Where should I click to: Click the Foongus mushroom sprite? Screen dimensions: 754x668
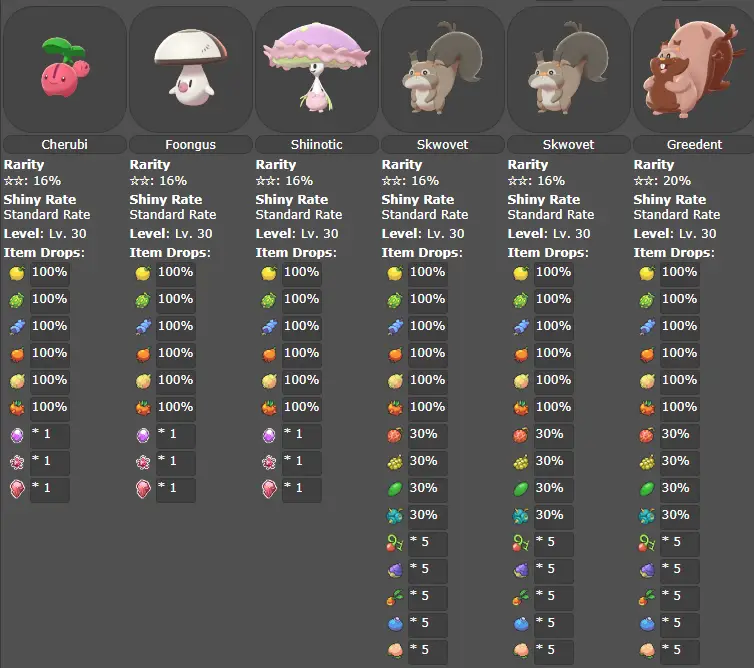pyautogui.click(x=190, y=69)
